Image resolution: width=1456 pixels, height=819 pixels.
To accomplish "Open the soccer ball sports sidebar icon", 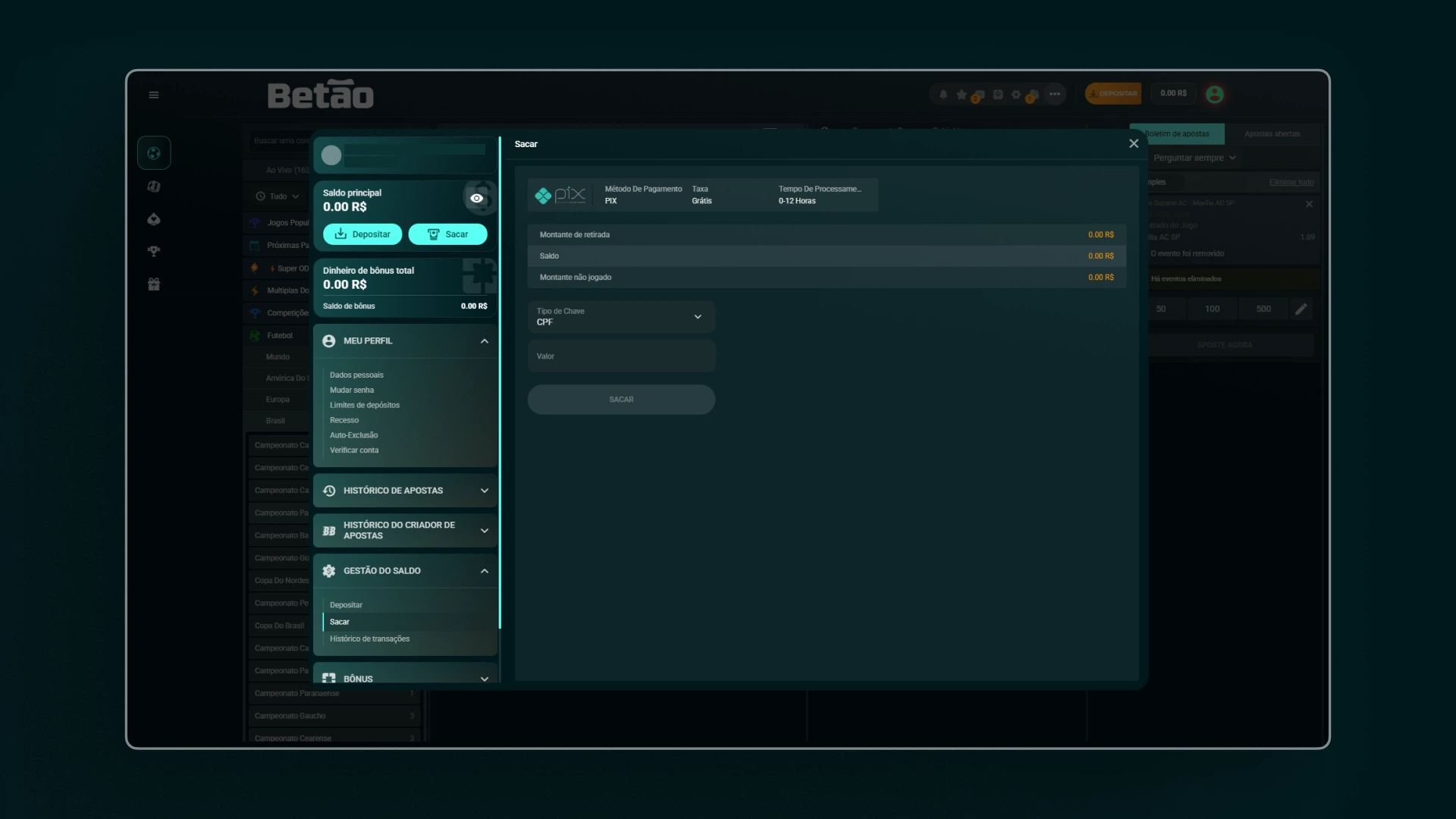I will click(x=154, y=153).
